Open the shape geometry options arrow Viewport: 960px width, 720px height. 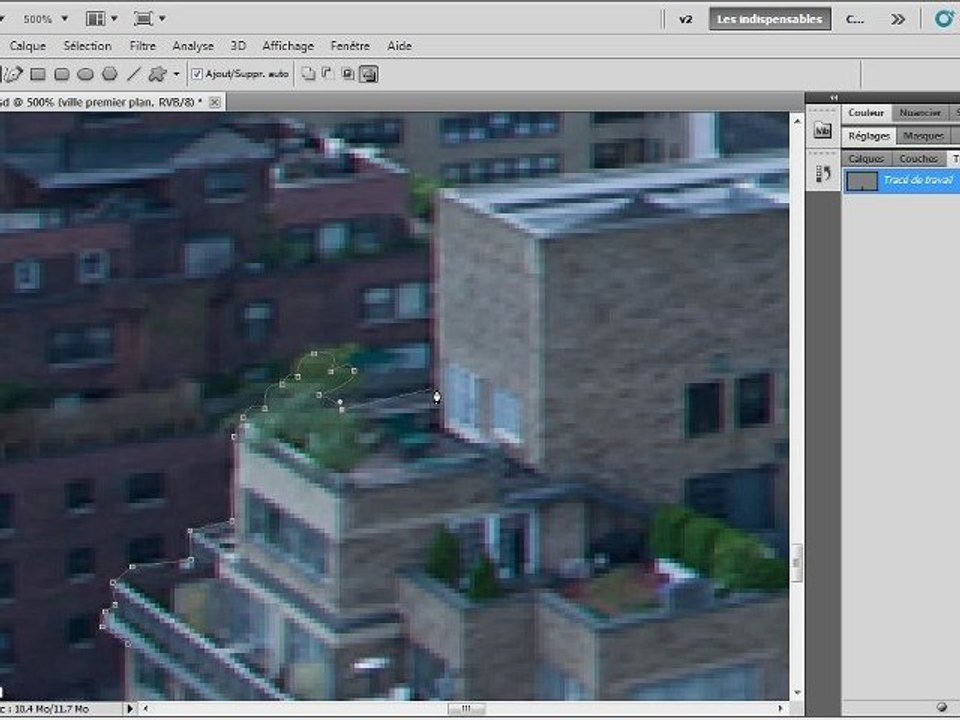point(176,74)
